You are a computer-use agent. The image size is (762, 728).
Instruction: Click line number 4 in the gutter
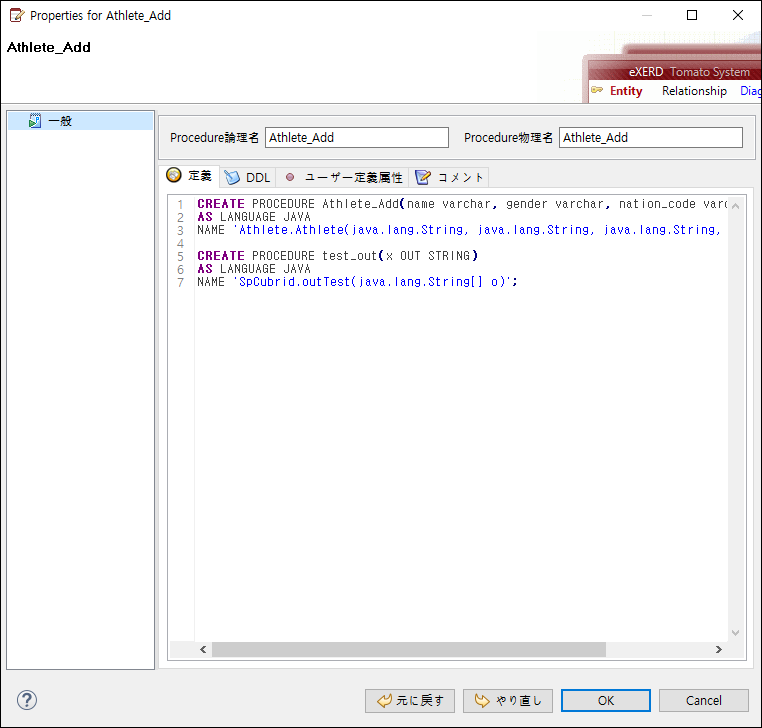180,243
